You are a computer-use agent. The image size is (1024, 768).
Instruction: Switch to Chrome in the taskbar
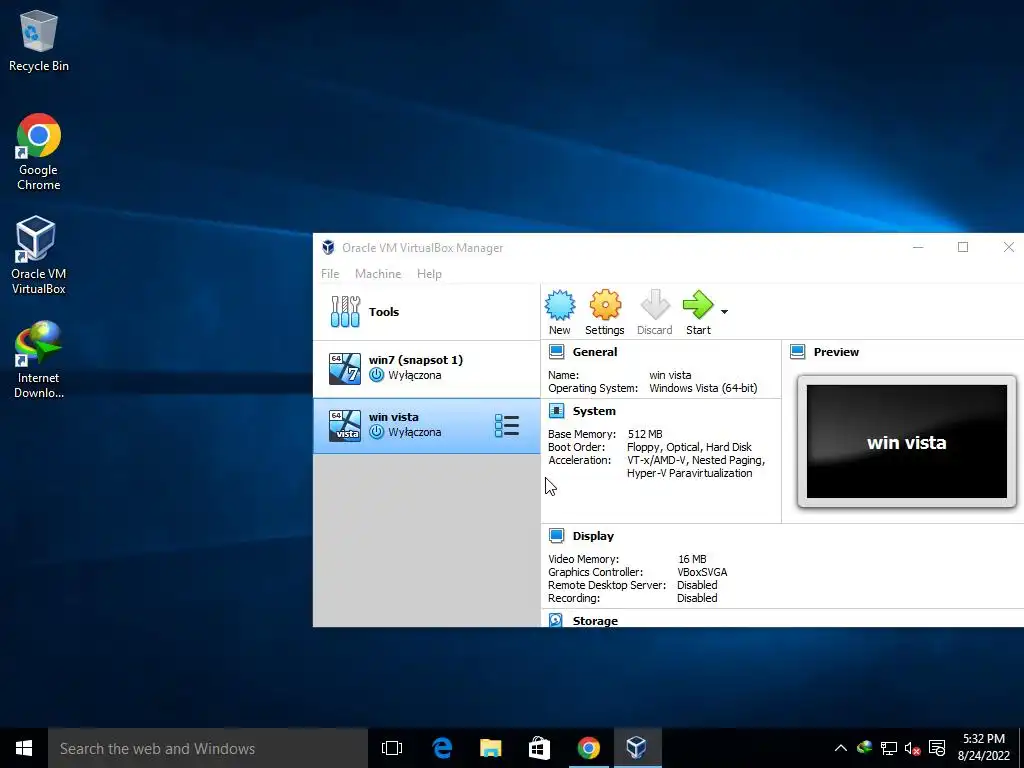point(588,748)
